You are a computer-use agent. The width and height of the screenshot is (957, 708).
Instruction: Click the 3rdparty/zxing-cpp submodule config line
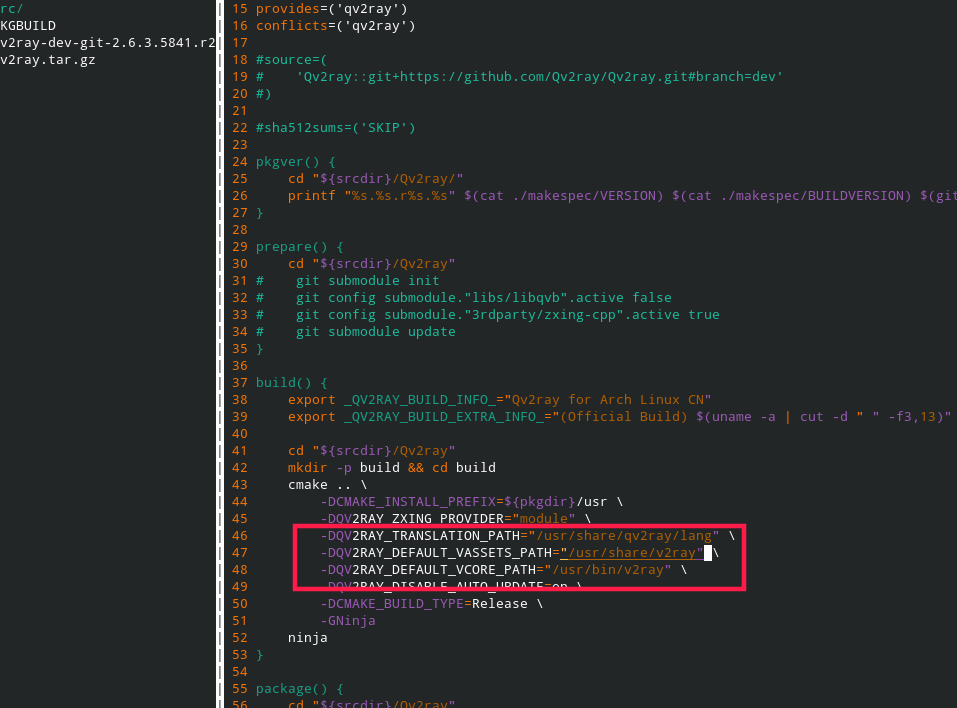point(487,315)
